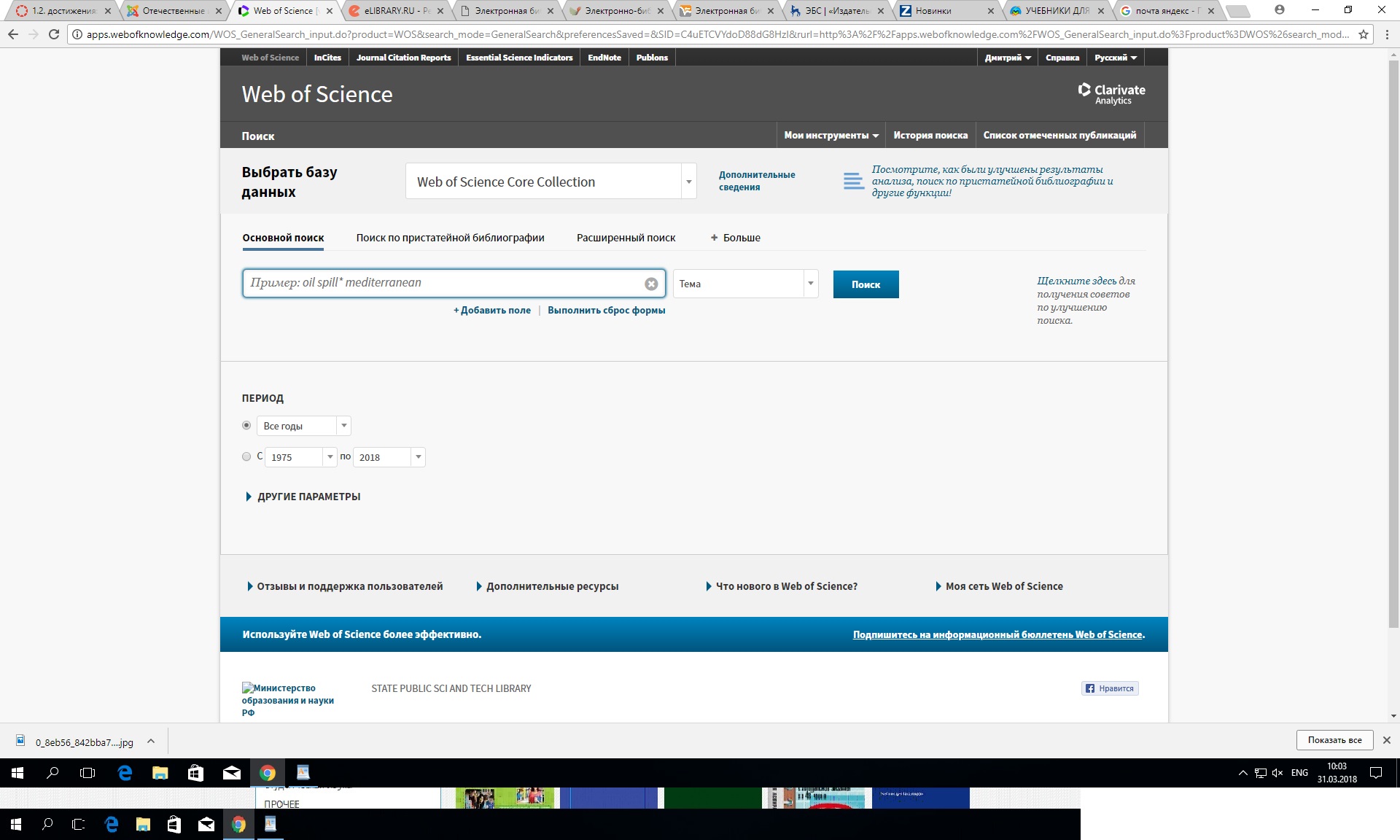Click the Clarivate Analytics logo

[x=1111, y=93]
